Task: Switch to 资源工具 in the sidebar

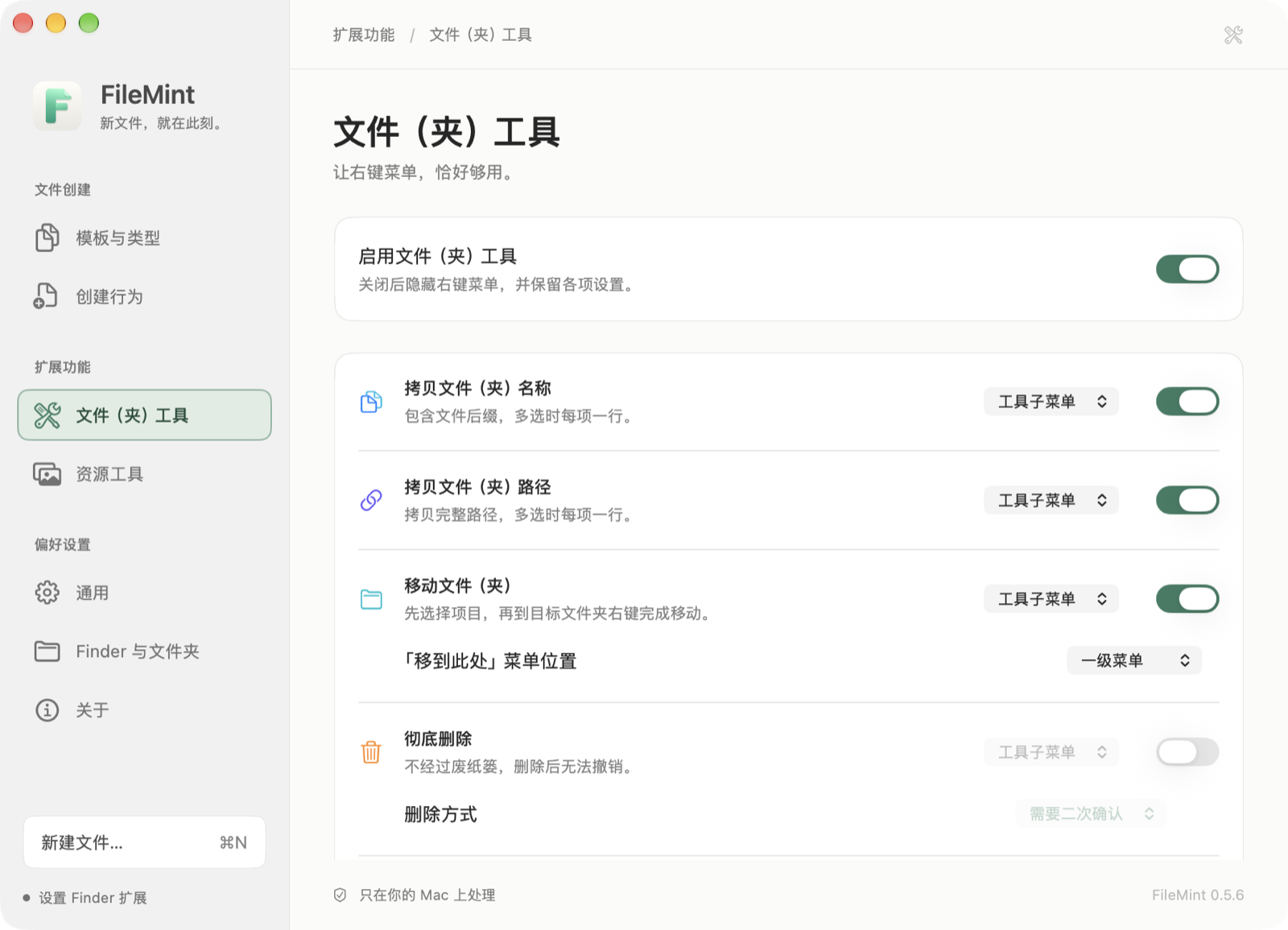Action: tap(144, 474)
